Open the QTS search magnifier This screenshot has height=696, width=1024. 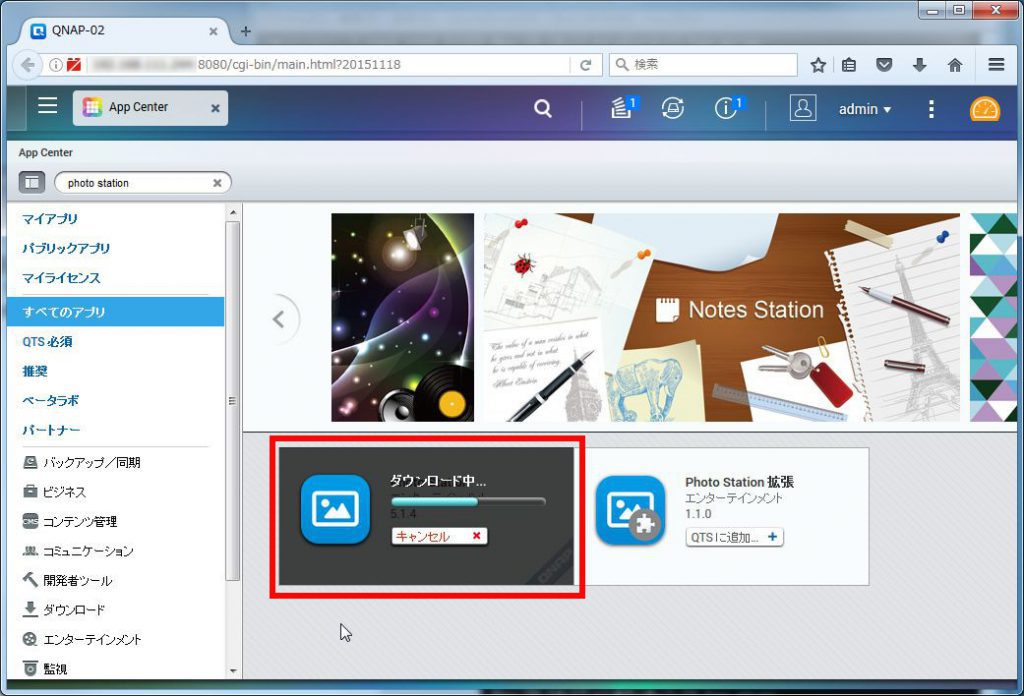(x=543, y=108)
